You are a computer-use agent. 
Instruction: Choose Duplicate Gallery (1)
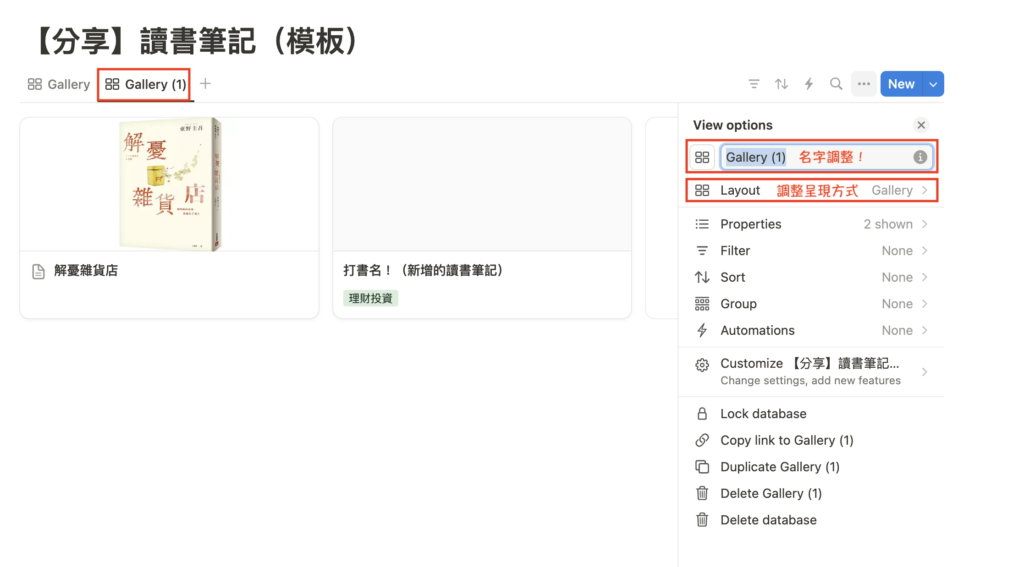[779, 467]
